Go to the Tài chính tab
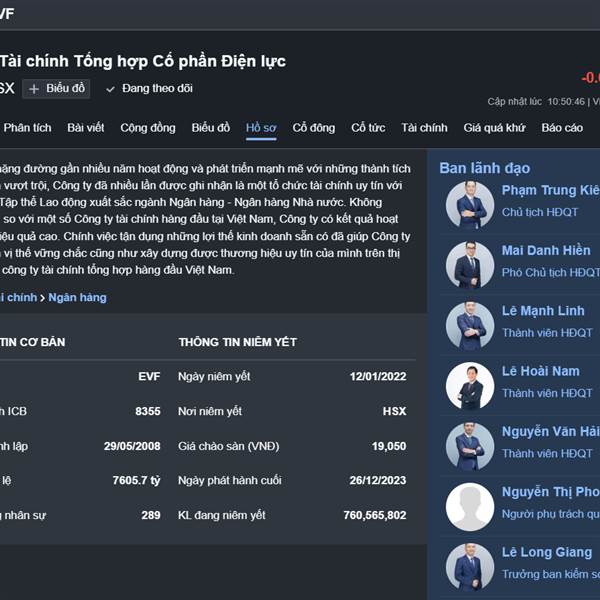Viewport: 600px width, 600px height. (x=424, y=128)
